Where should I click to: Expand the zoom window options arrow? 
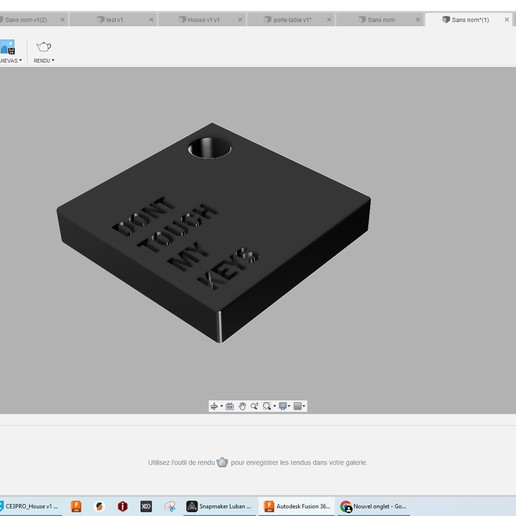pos(274,406)
